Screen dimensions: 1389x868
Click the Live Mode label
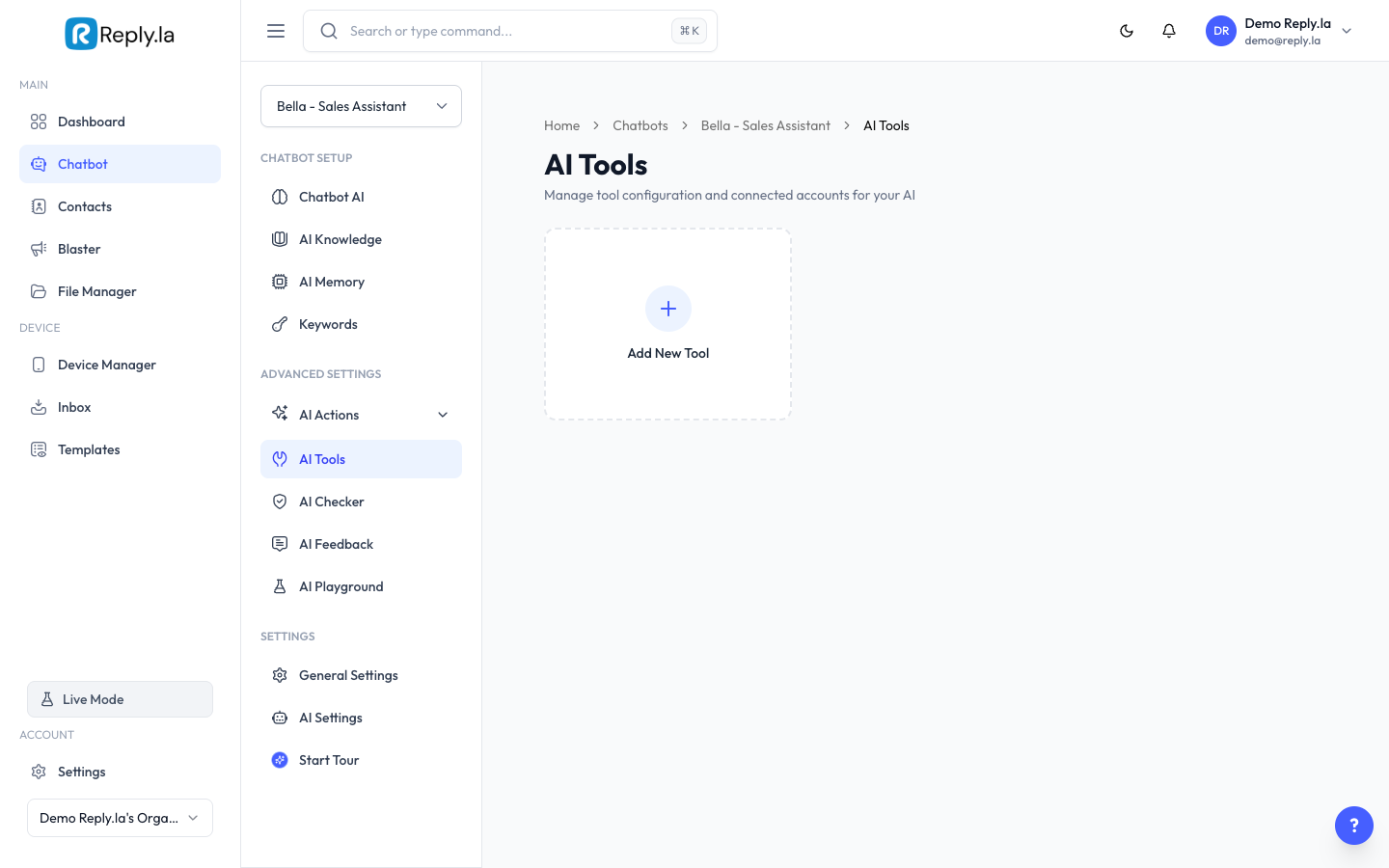(93, 699)
